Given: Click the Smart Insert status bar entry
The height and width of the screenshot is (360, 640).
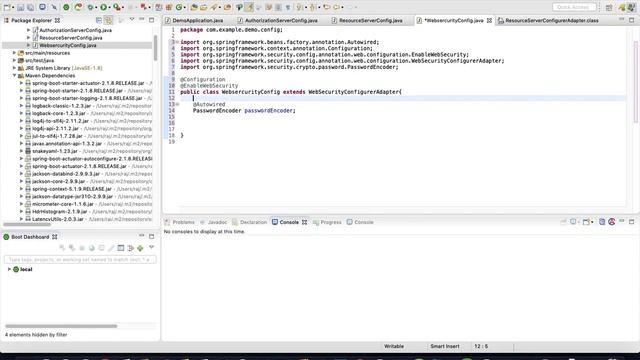Looking at the screenshot, I should coord(444,346).
